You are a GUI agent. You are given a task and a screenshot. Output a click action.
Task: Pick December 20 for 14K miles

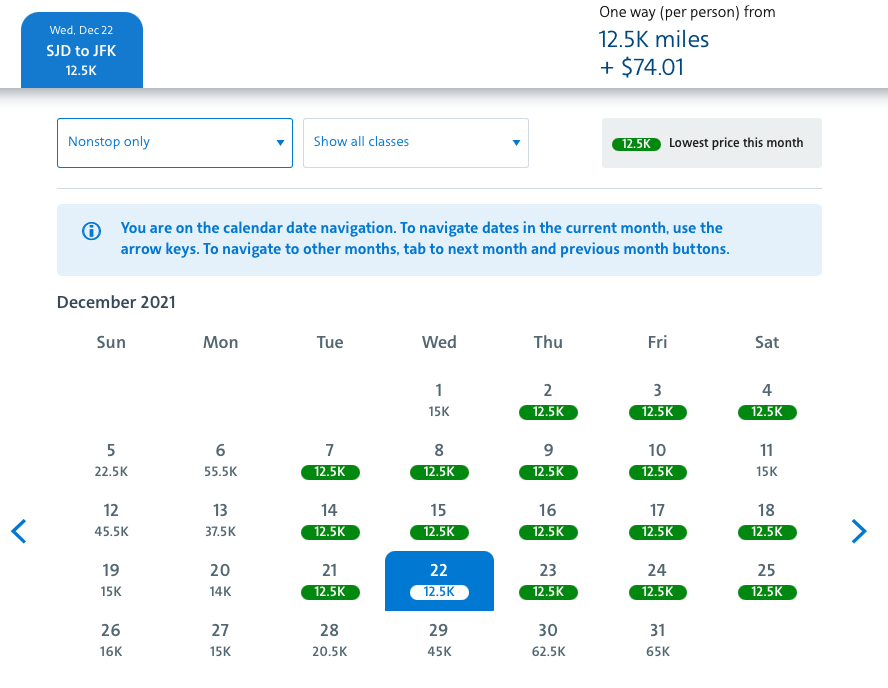(x=220, y=580)
